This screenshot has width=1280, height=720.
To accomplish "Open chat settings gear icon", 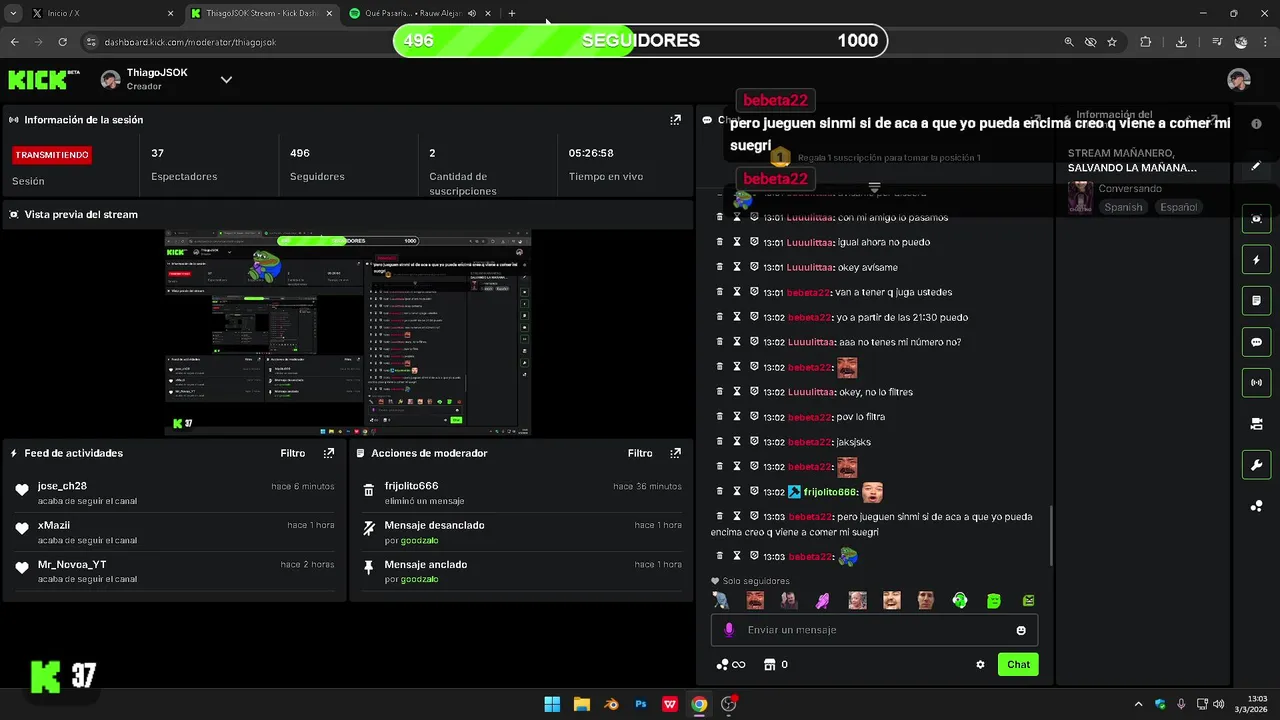I will (980, 664).
